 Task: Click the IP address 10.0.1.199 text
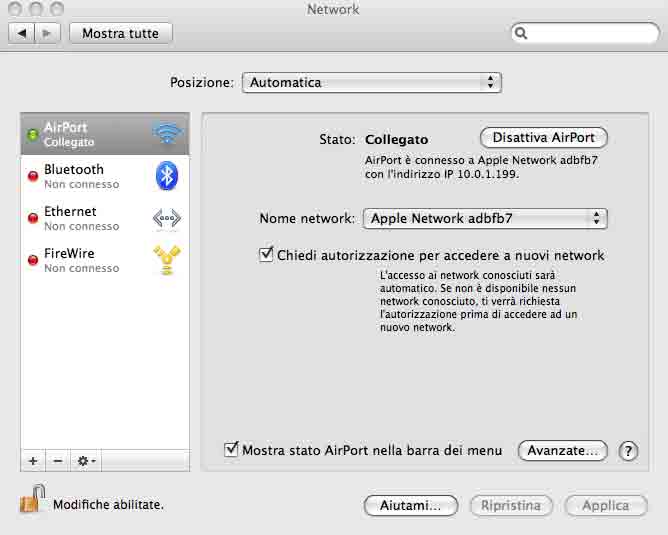click(x=487, y=174)
